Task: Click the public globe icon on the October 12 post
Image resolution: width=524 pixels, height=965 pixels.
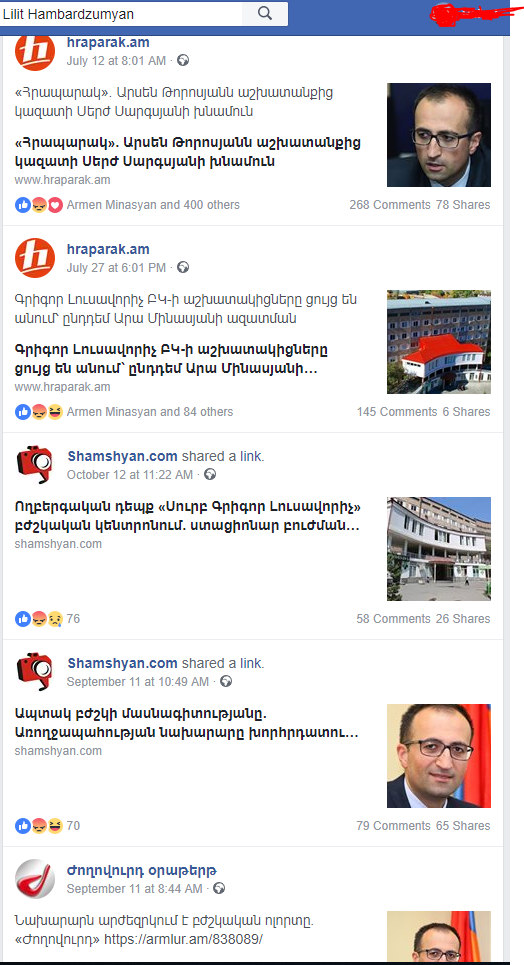Action: [x=210, y=474]
